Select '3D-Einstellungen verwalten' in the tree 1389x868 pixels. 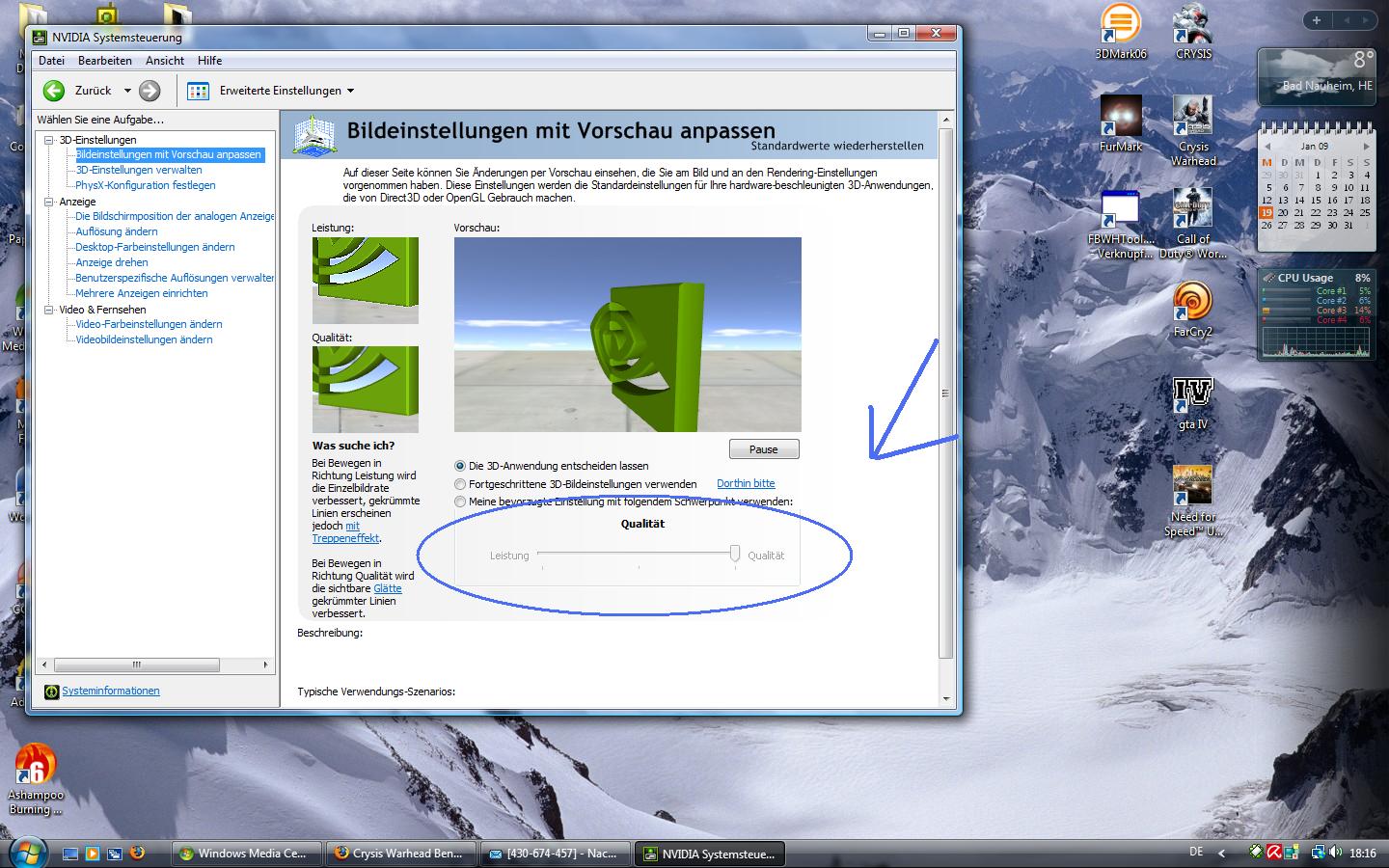coord(139,170)
